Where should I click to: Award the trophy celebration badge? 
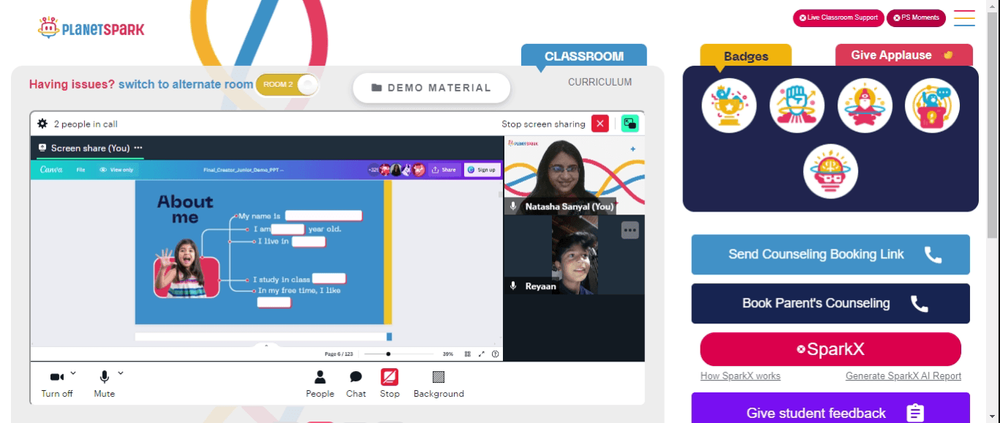tap(729, 105)
